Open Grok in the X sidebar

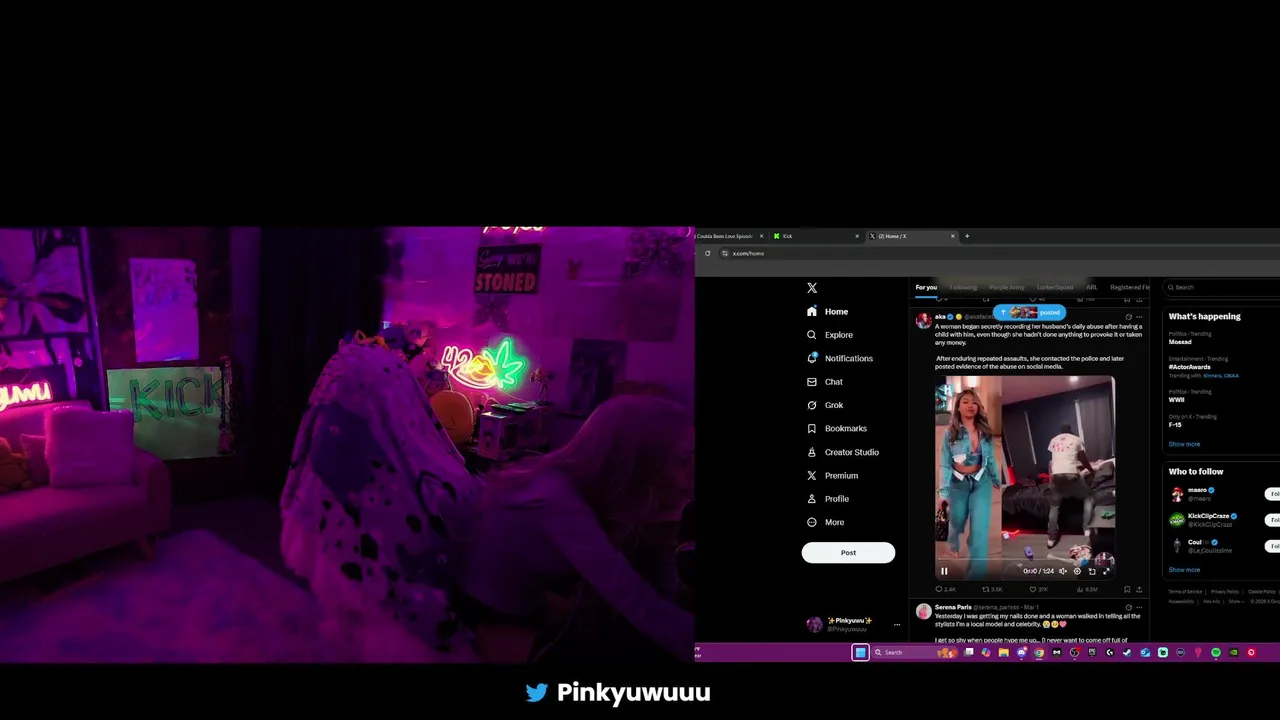point(825,405)
